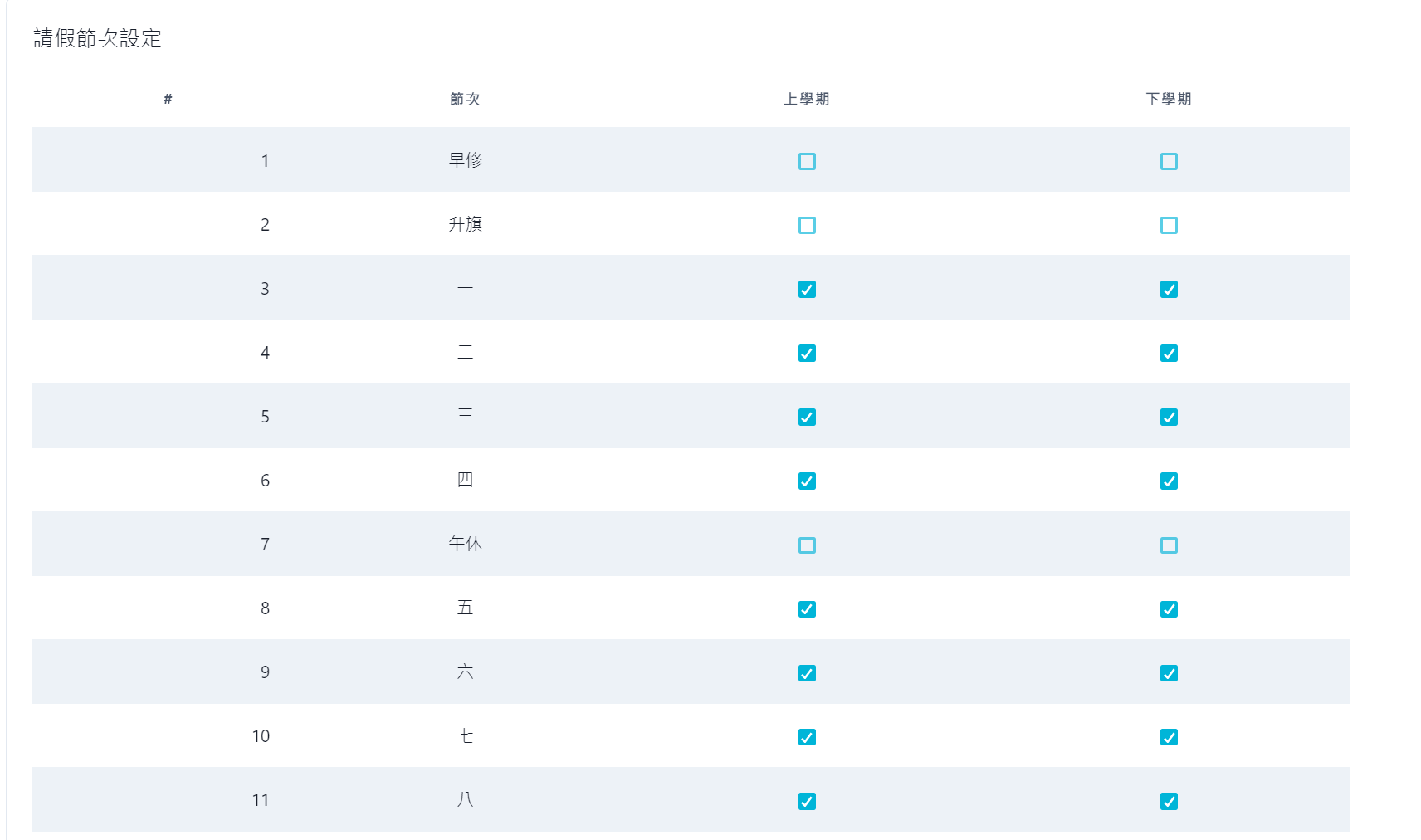Image resolution: width=1421 pixels, height=840 pixels.
Task: Click the 下學期 column header
Action: [1169, 99]
